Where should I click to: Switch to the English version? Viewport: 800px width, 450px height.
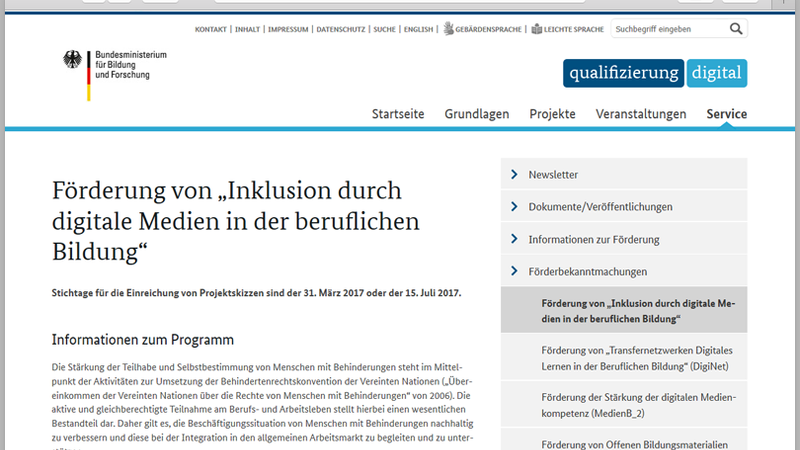point(418,30)
